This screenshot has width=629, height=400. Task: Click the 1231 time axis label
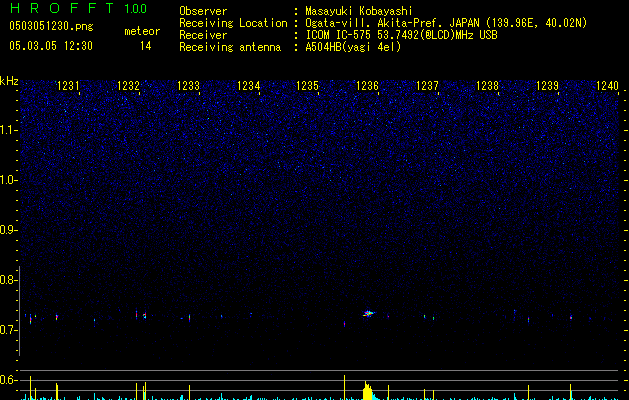[x=68, y=85]
